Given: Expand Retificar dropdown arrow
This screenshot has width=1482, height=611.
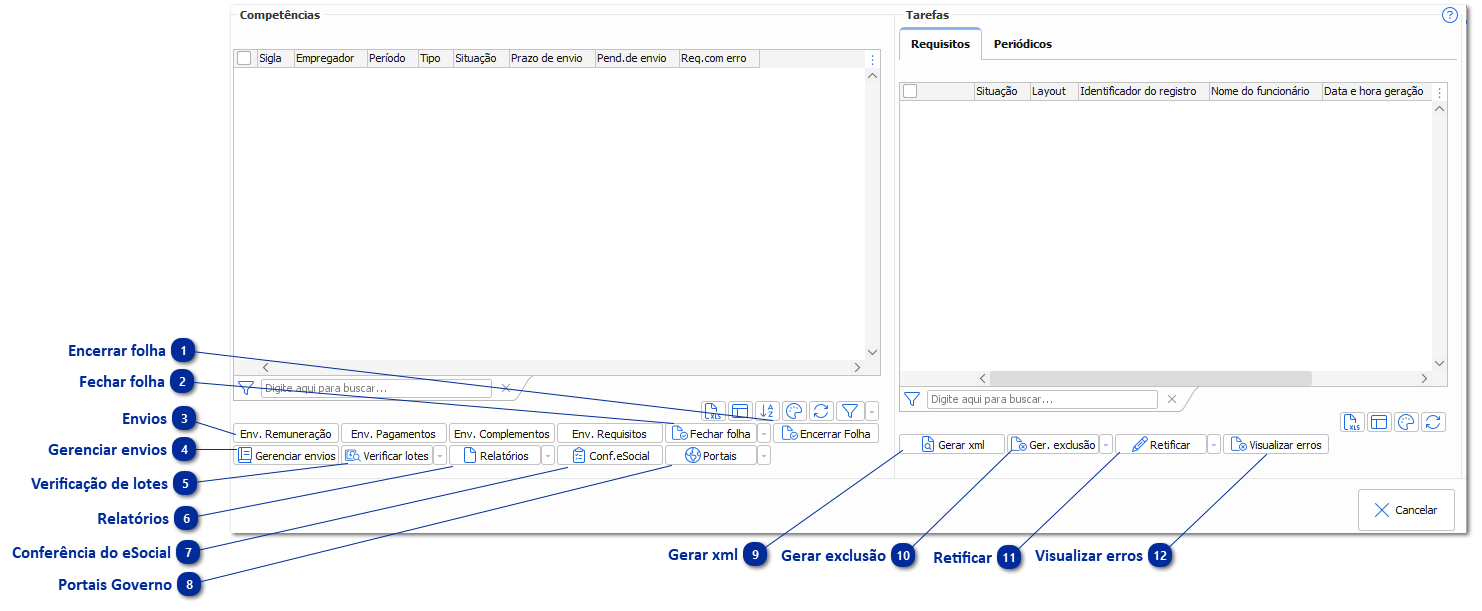Looking at the screenshot, I should click(1214, 445).
